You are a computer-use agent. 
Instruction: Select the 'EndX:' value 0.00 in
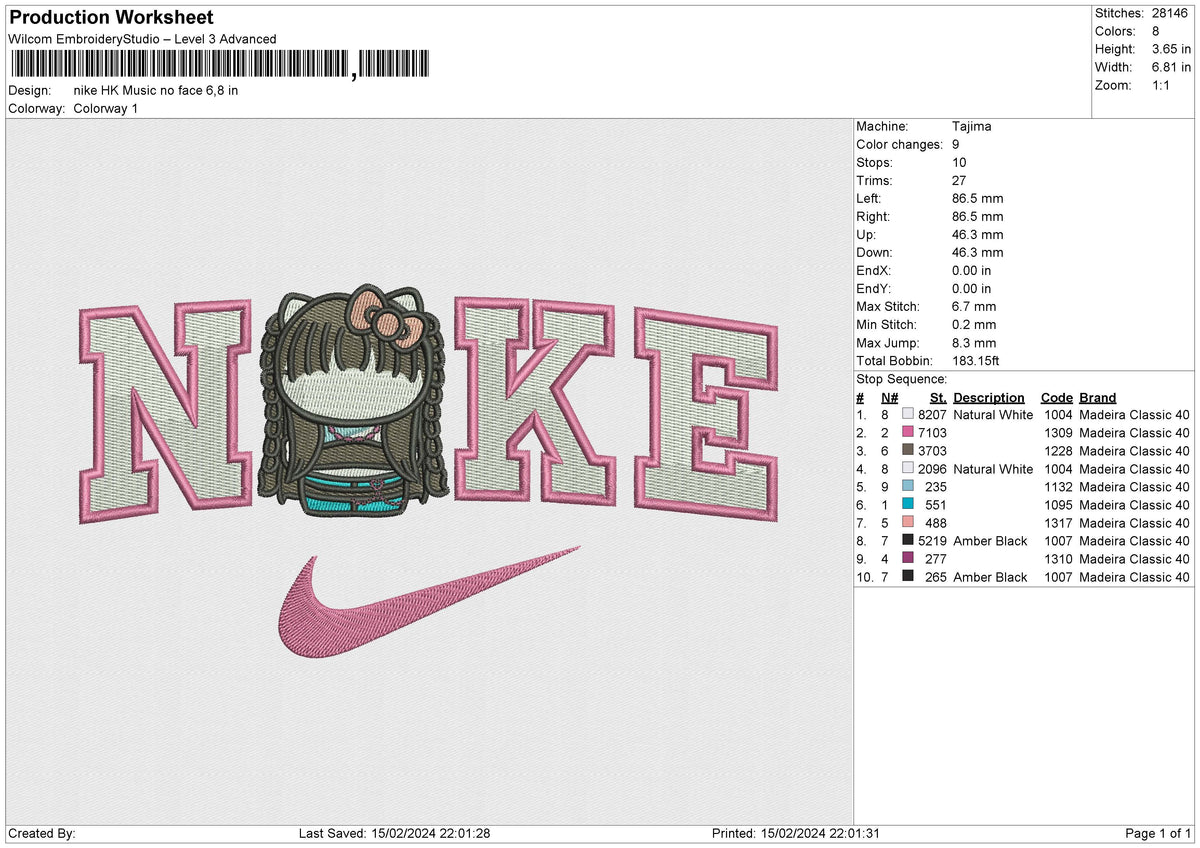tap(972, 271)
